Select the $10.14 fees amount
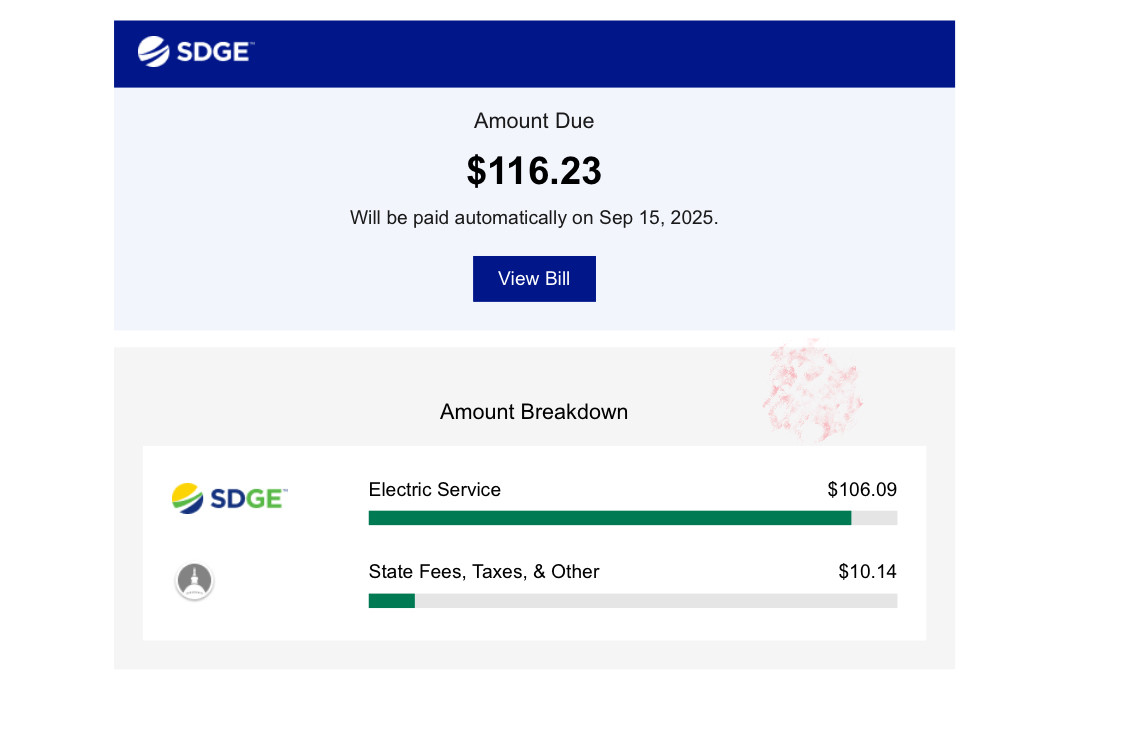 click(867, 572)
